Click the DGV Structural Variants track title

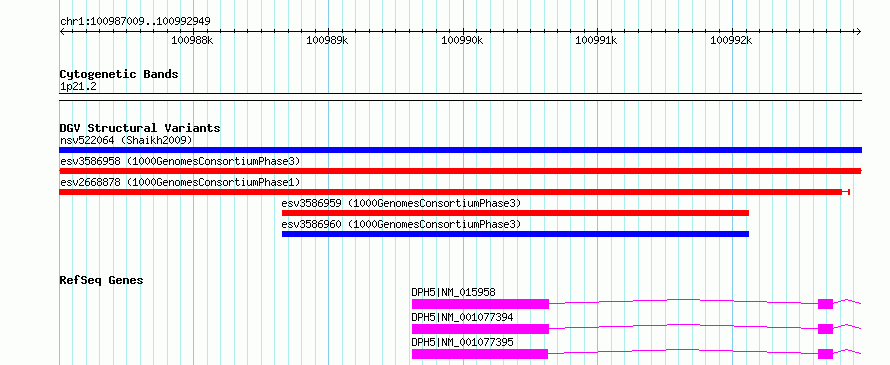(140, 128)
